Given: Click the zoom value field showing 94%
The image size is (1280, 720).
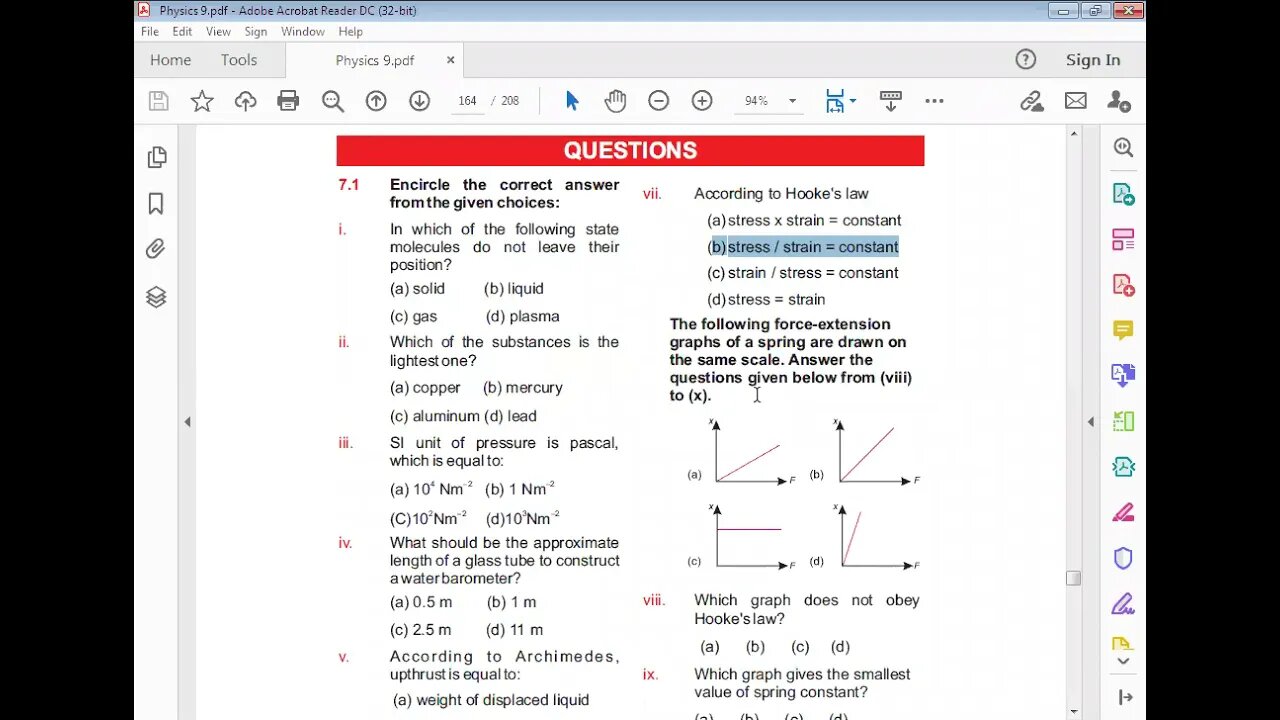Looking at the screenshot, I should coord(757,101).
